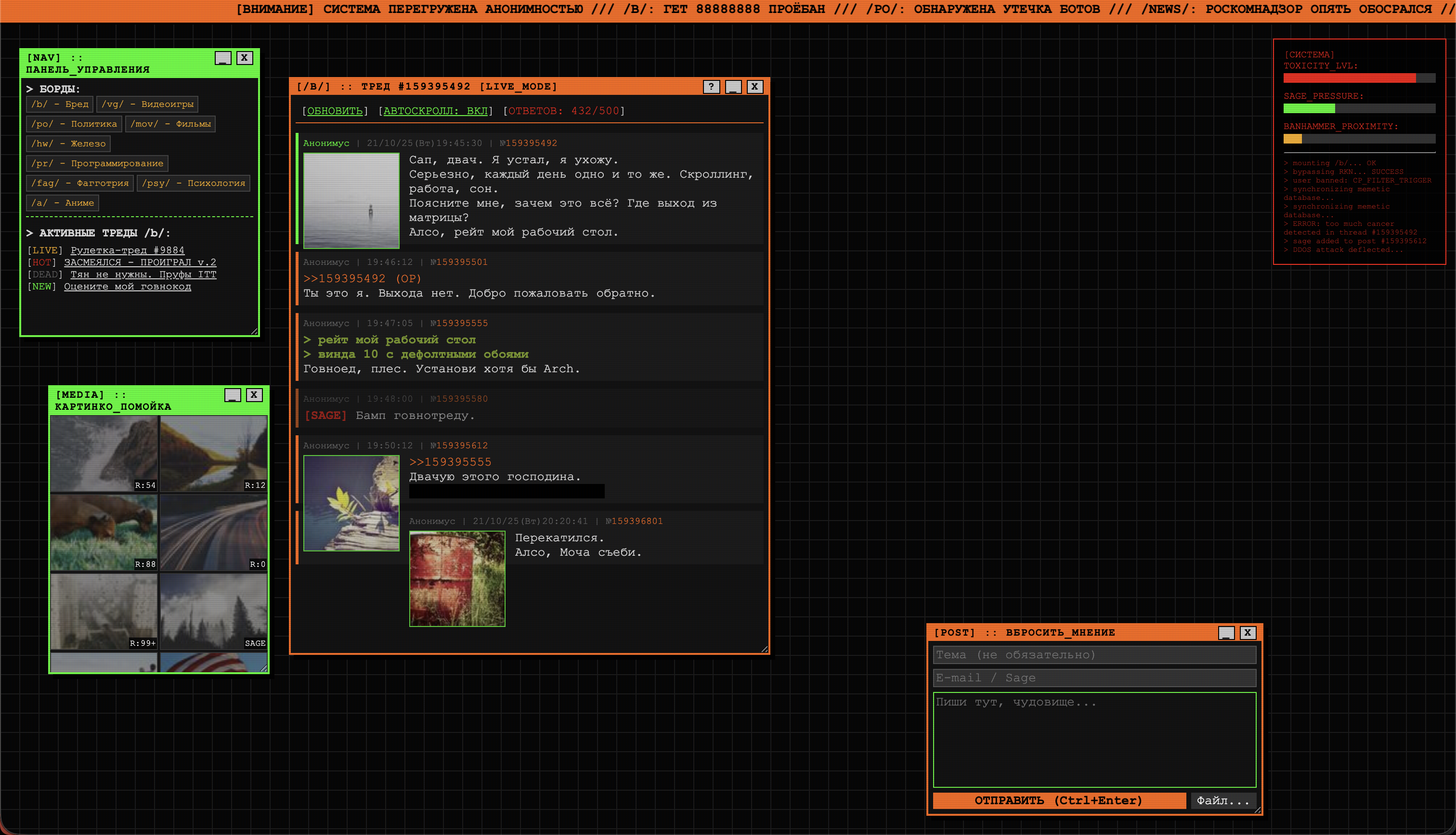Viewport: 1456px width, 835px height.
Task: Open the bear thumbnail labeled R:88
Action: pos(104,532)
